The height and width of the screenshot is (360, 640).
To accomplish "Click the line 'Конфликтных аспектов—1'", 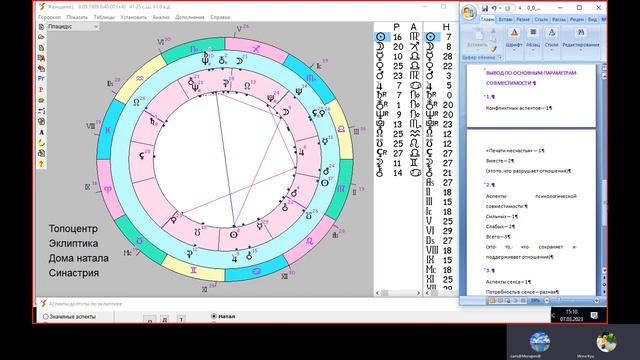I will (x=518, y=108).
